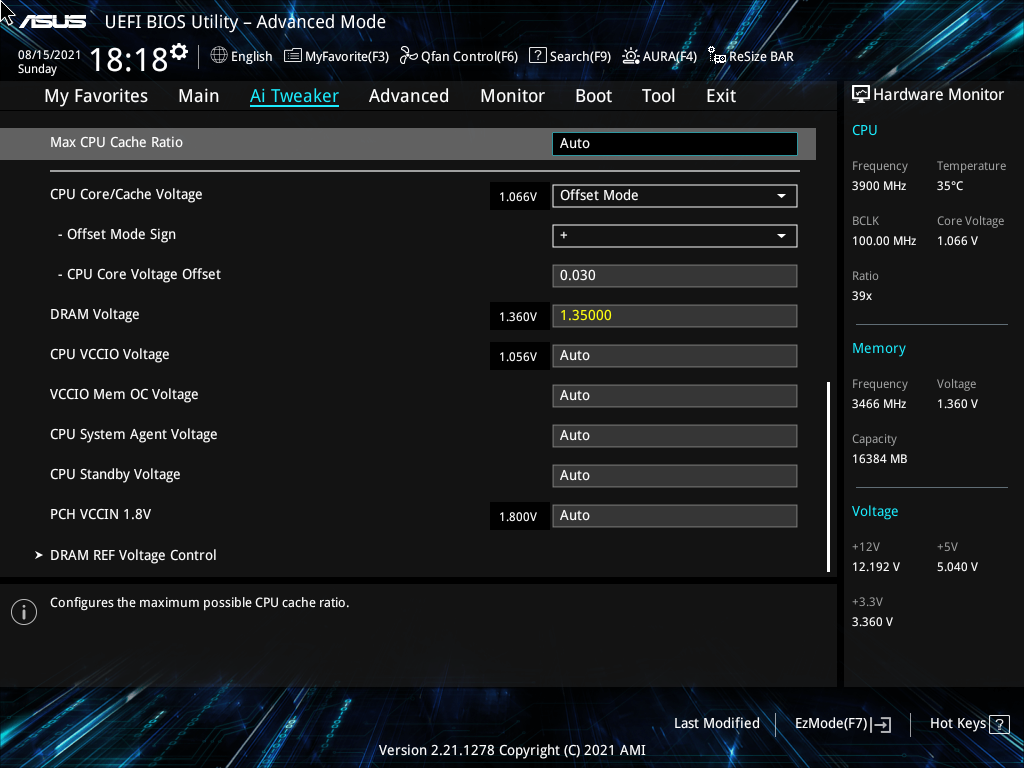Image resolution: width=1024 pixels, height=768 pixels.
Task: Click the Last Modified button
Action: click(x=716, y=724)
